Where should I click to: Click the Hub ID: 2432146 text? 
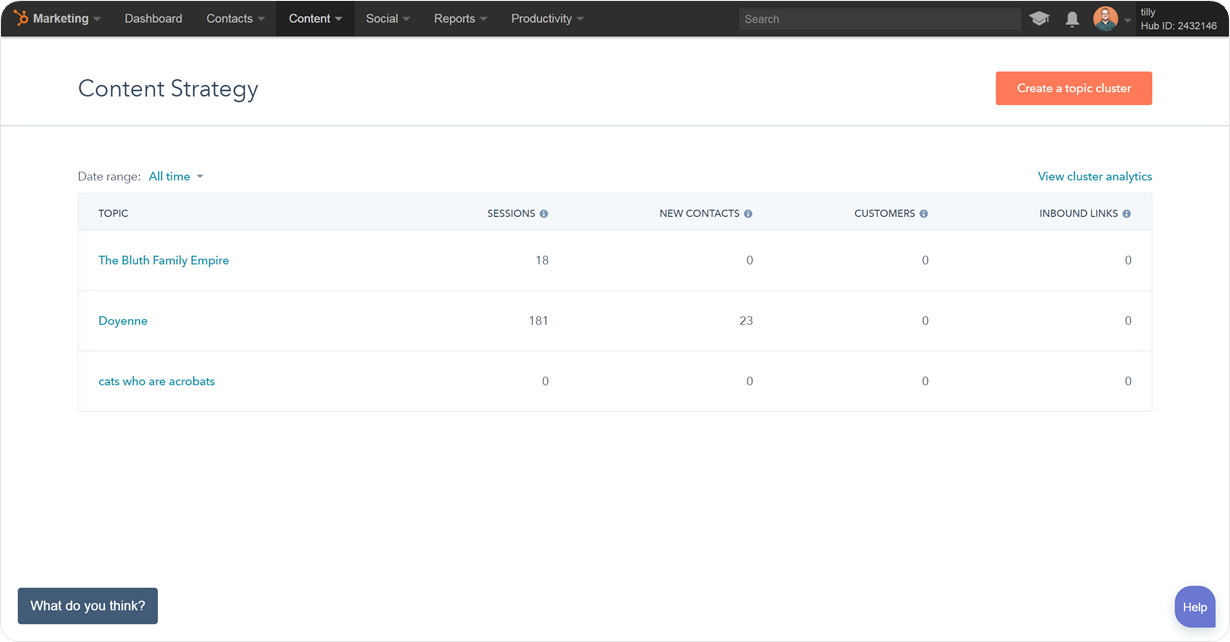(1179, 26)
